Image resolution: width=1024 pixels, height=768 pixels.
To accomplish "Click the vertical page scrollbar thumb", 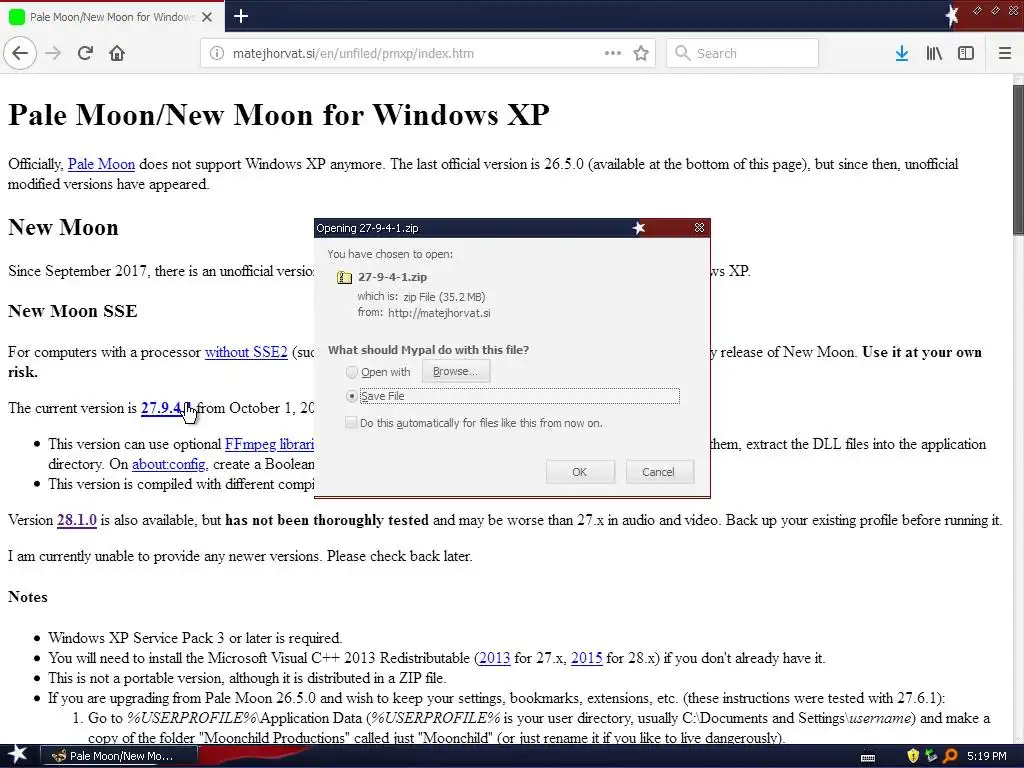I will click(x=1018, y=159).
